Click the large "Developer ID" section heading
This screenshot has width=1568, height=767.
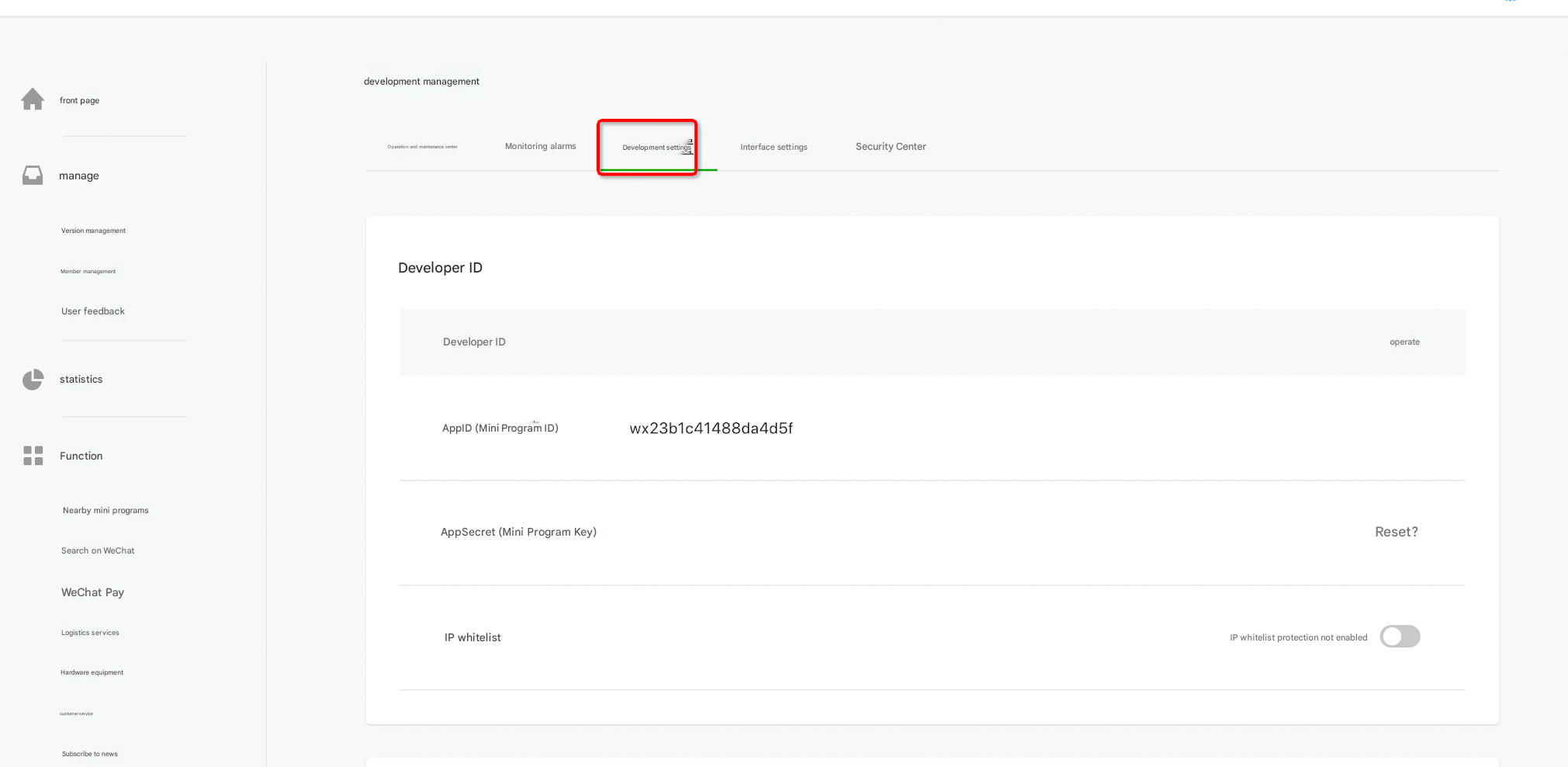440,268
